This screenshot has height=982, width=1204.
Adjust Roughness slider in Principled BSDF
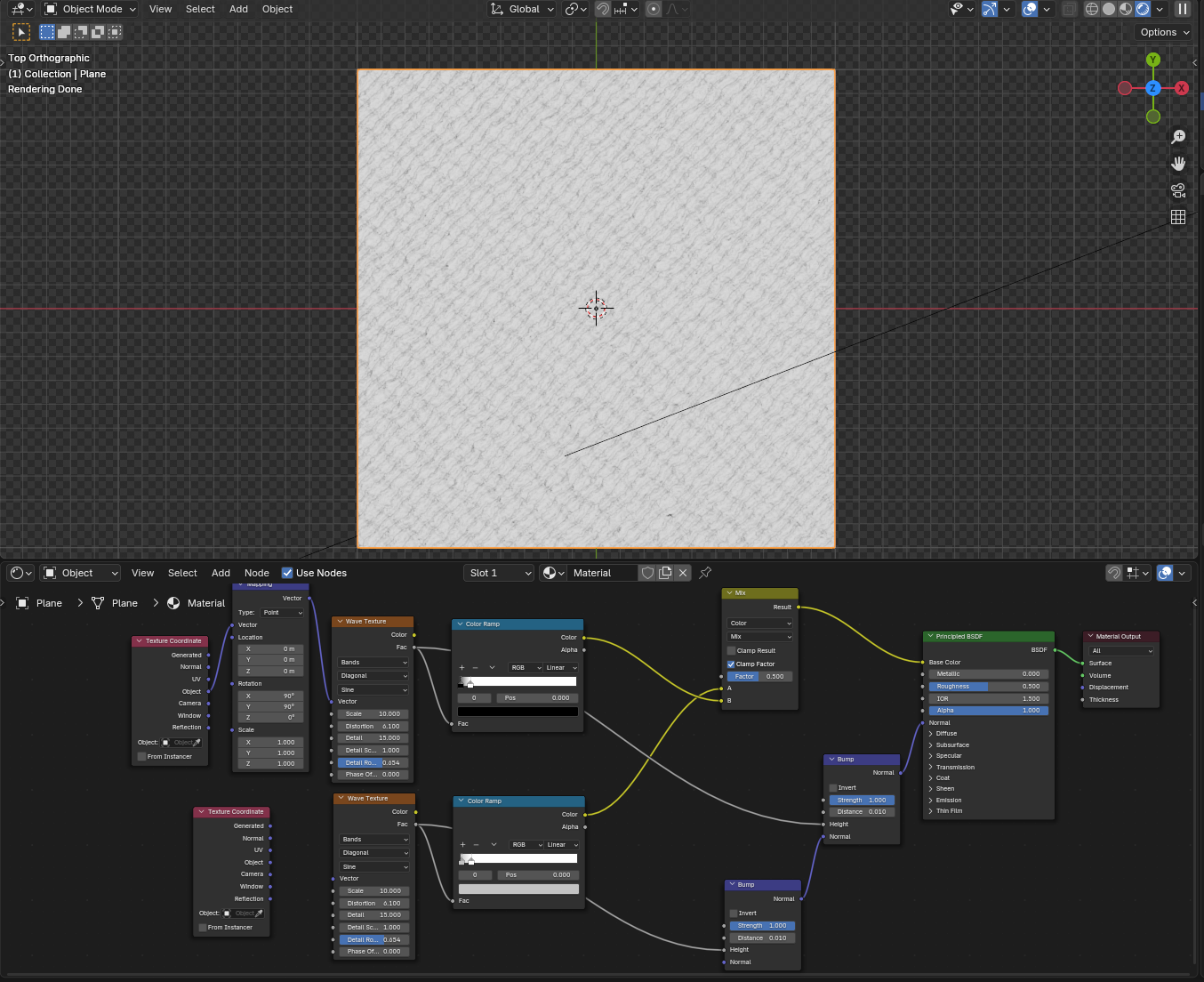pos(989,686)
